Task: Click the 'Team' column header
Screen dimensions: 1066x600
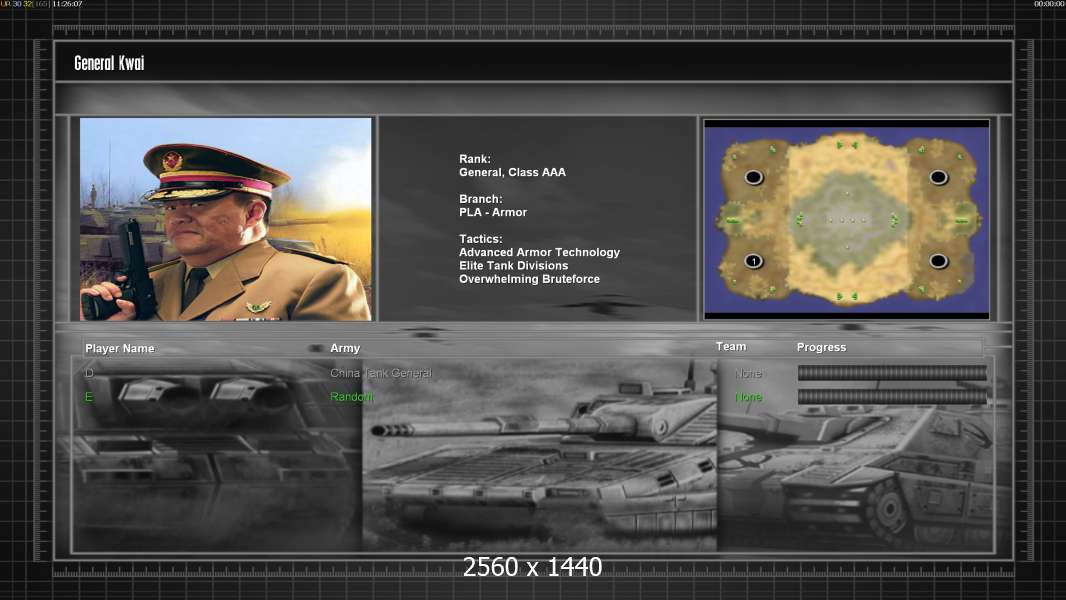Action: (x=731, y=347)
